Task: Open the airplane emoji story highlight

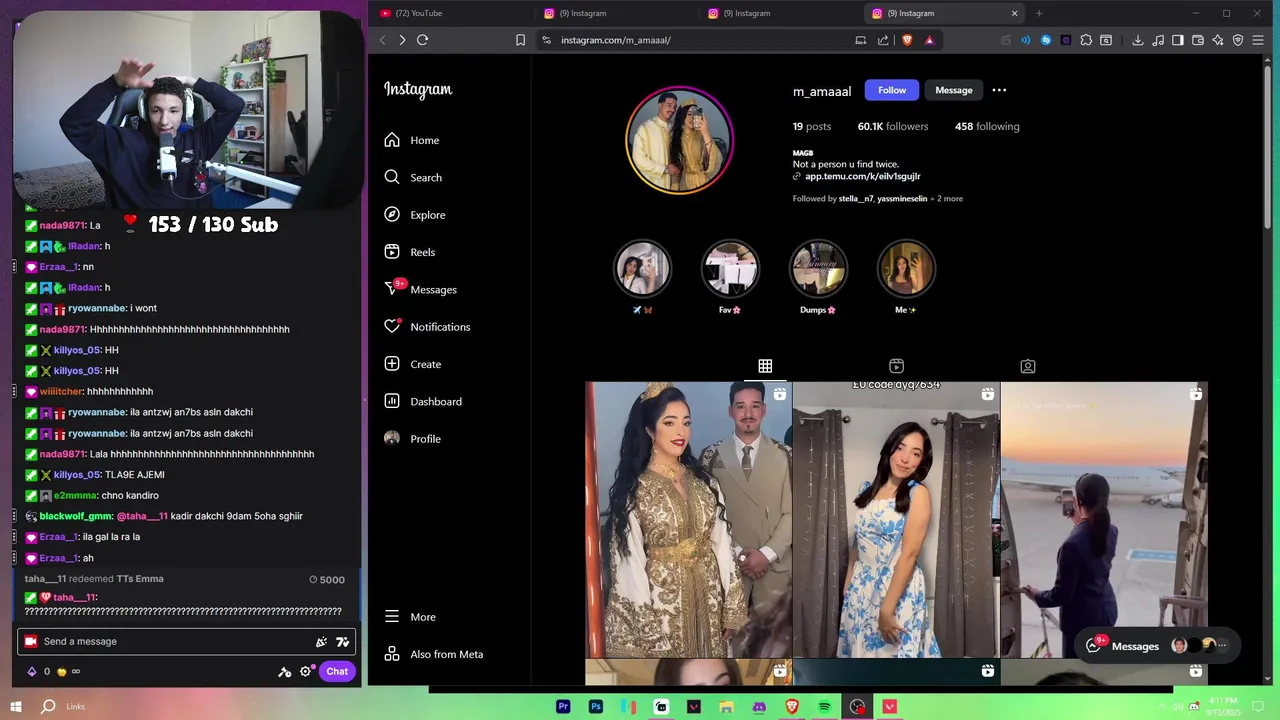Action: (x=643, y=270)
